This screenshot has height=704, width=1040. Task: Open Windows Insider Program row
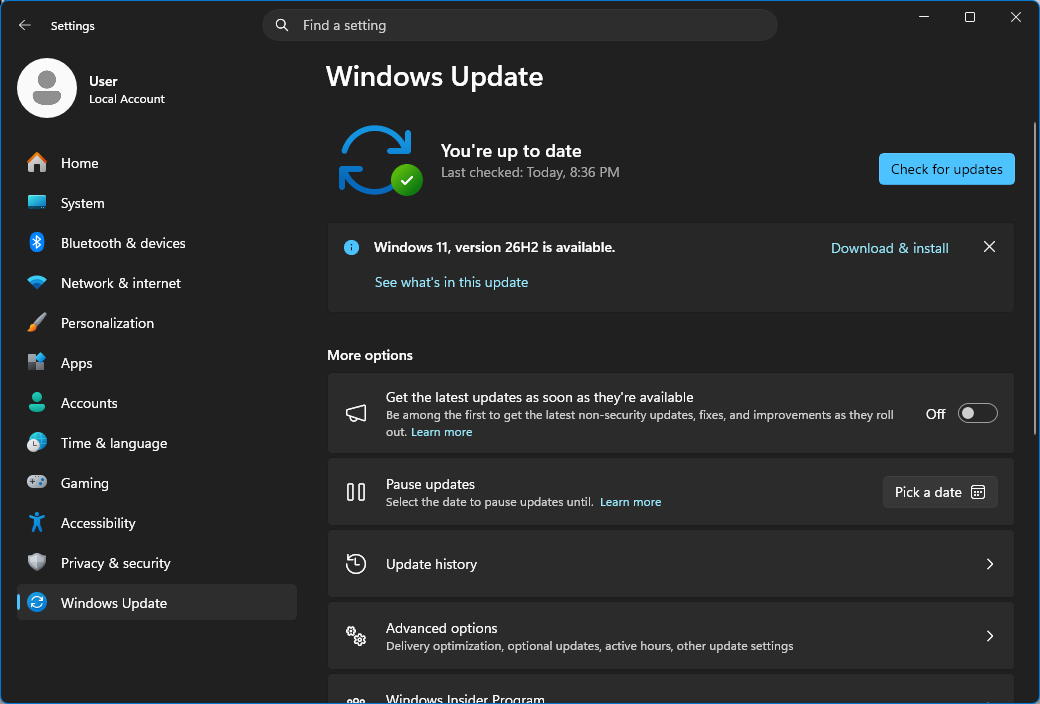pyautogui.click(x=671, y=690)
